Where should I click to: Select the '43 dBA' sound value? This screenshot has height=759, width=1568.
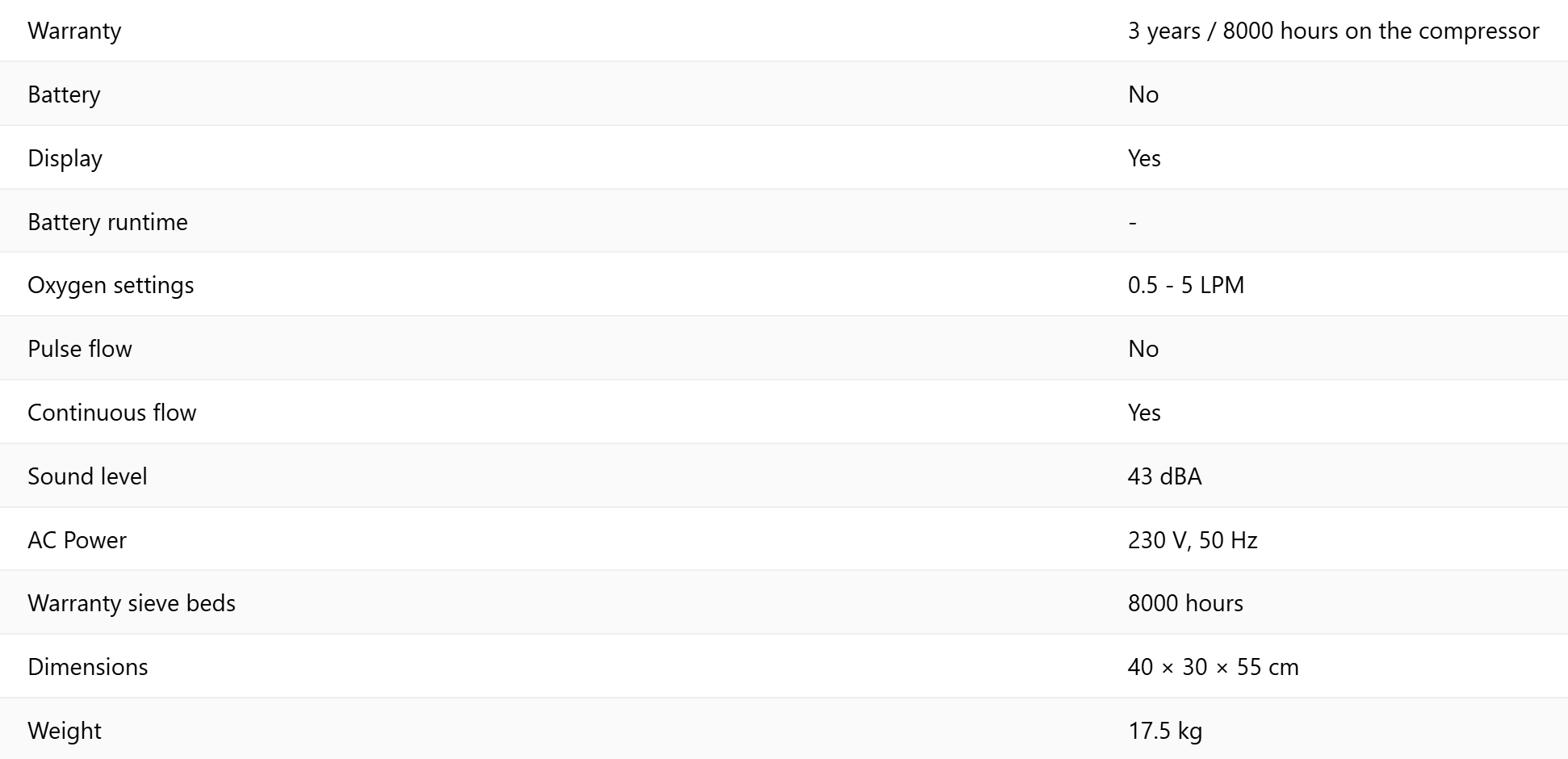(1164, 476)
